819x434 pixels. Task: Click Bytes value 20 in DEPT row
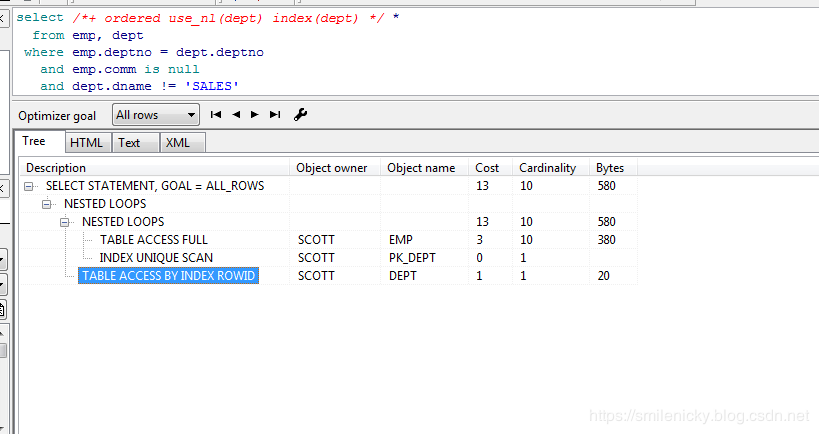(x=603, y=276)
